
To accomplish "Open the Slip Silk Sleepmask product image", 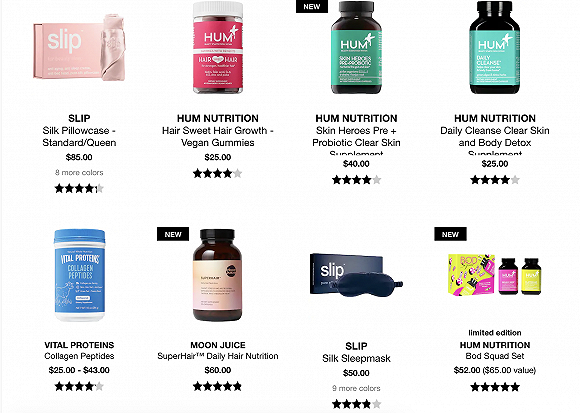I will coord(356,275).
